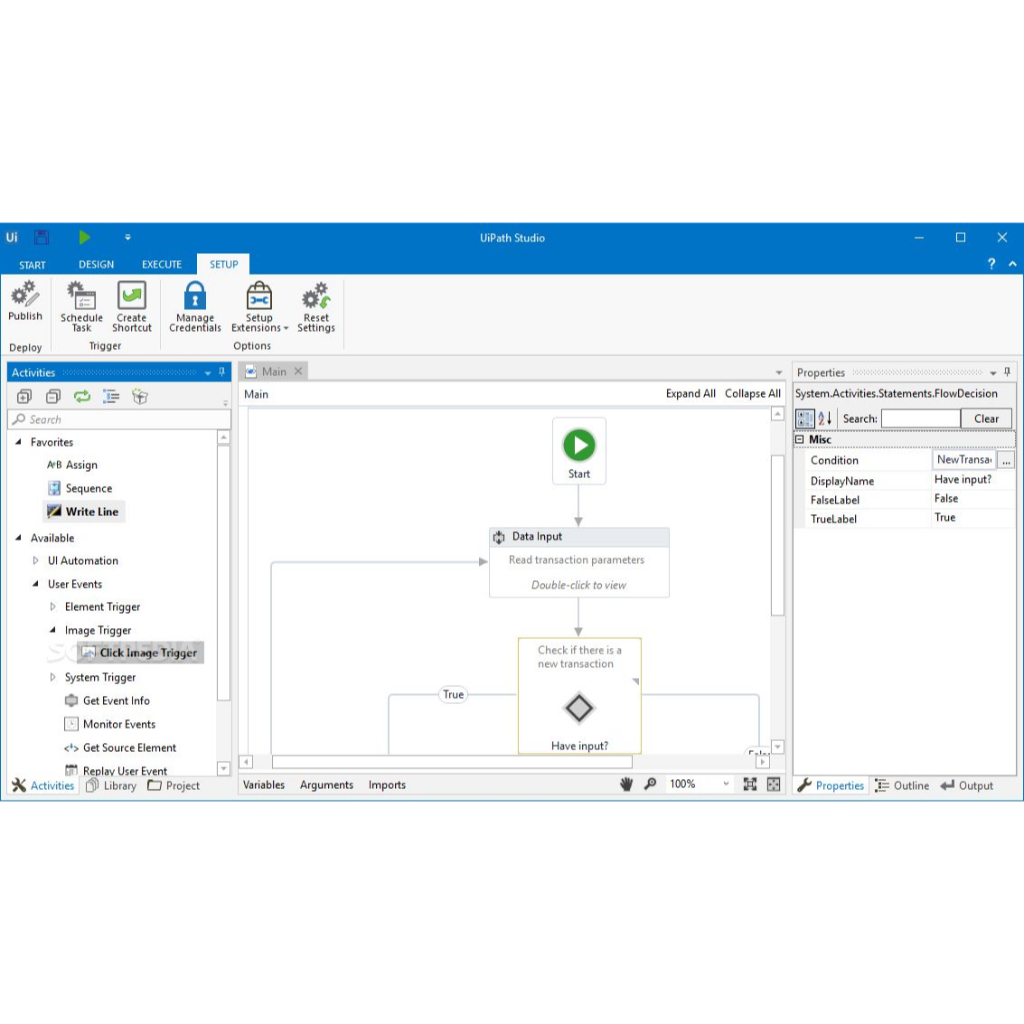
Task: Select the Start node in the flowchart
Action: [x=579, y=452]
